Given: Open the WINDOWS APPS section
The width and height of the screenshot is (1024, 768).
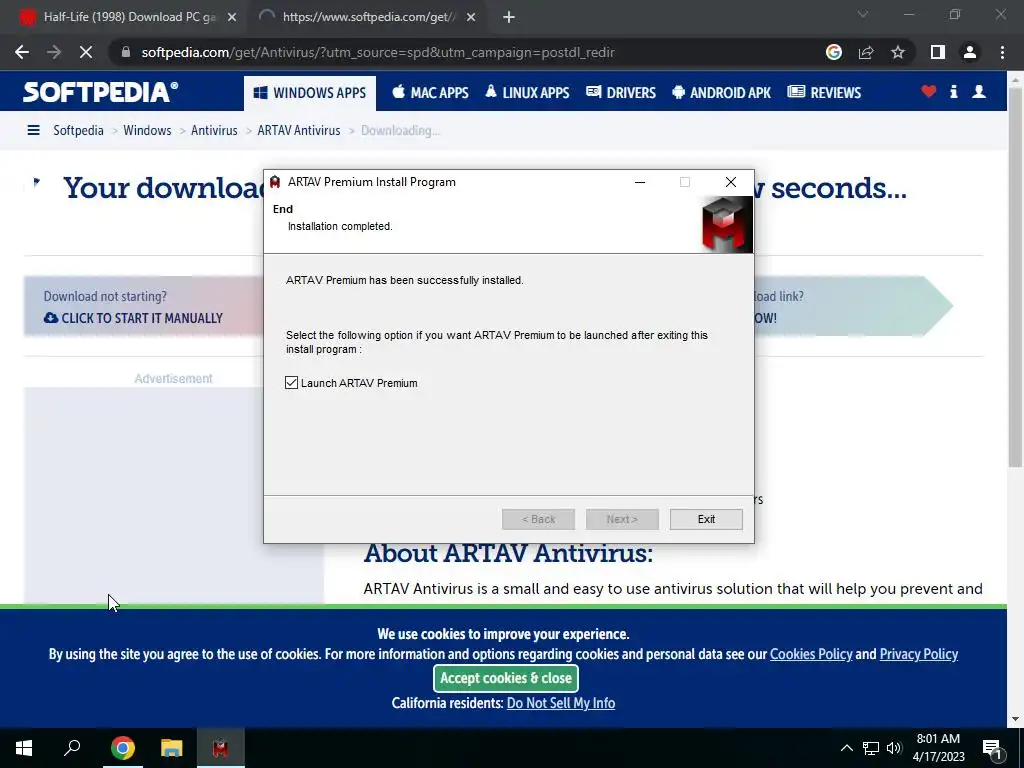Looking at the screenshot, I should click(x=310, y=93).
